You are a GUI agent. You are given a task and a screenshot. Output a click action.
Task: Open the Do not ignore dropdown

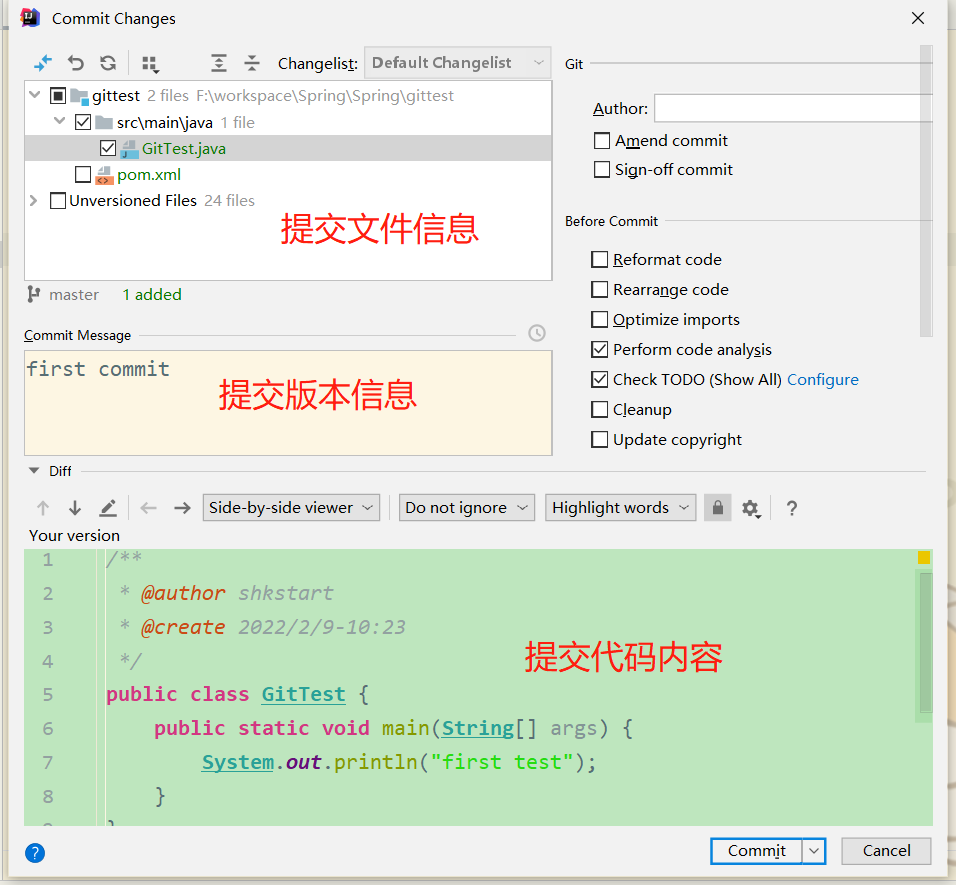pyautogui.click(x=466, y=508)
